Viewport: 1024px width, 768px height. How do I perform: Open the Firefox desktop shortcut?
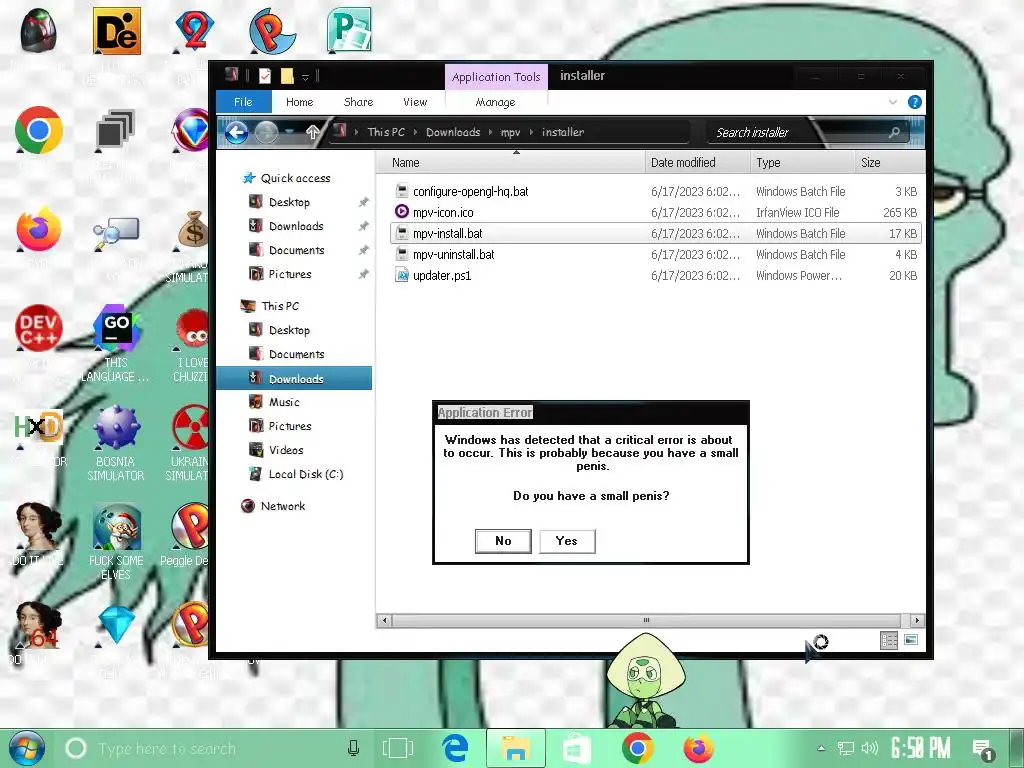[x=39, y=229]
